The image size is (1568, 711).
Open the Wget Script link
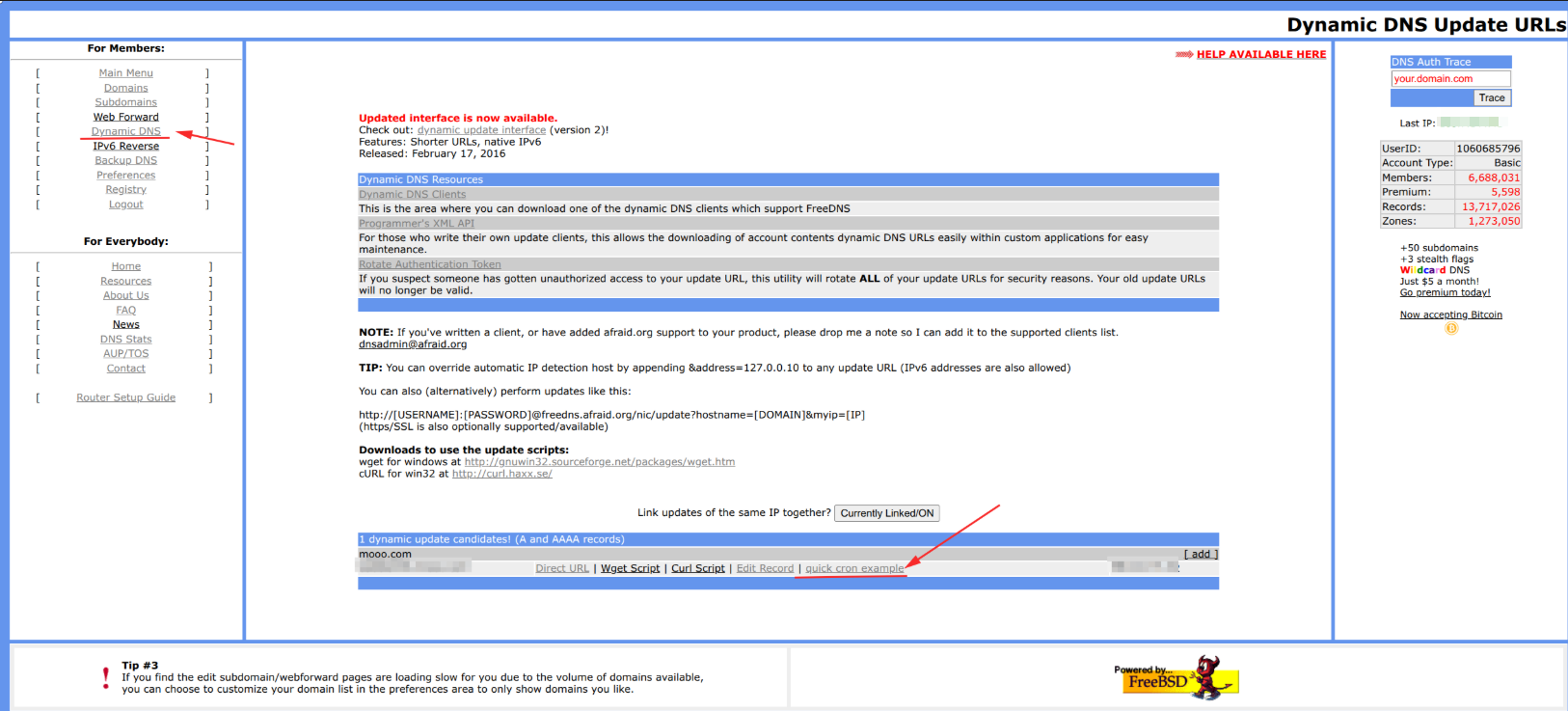[631, 569]
